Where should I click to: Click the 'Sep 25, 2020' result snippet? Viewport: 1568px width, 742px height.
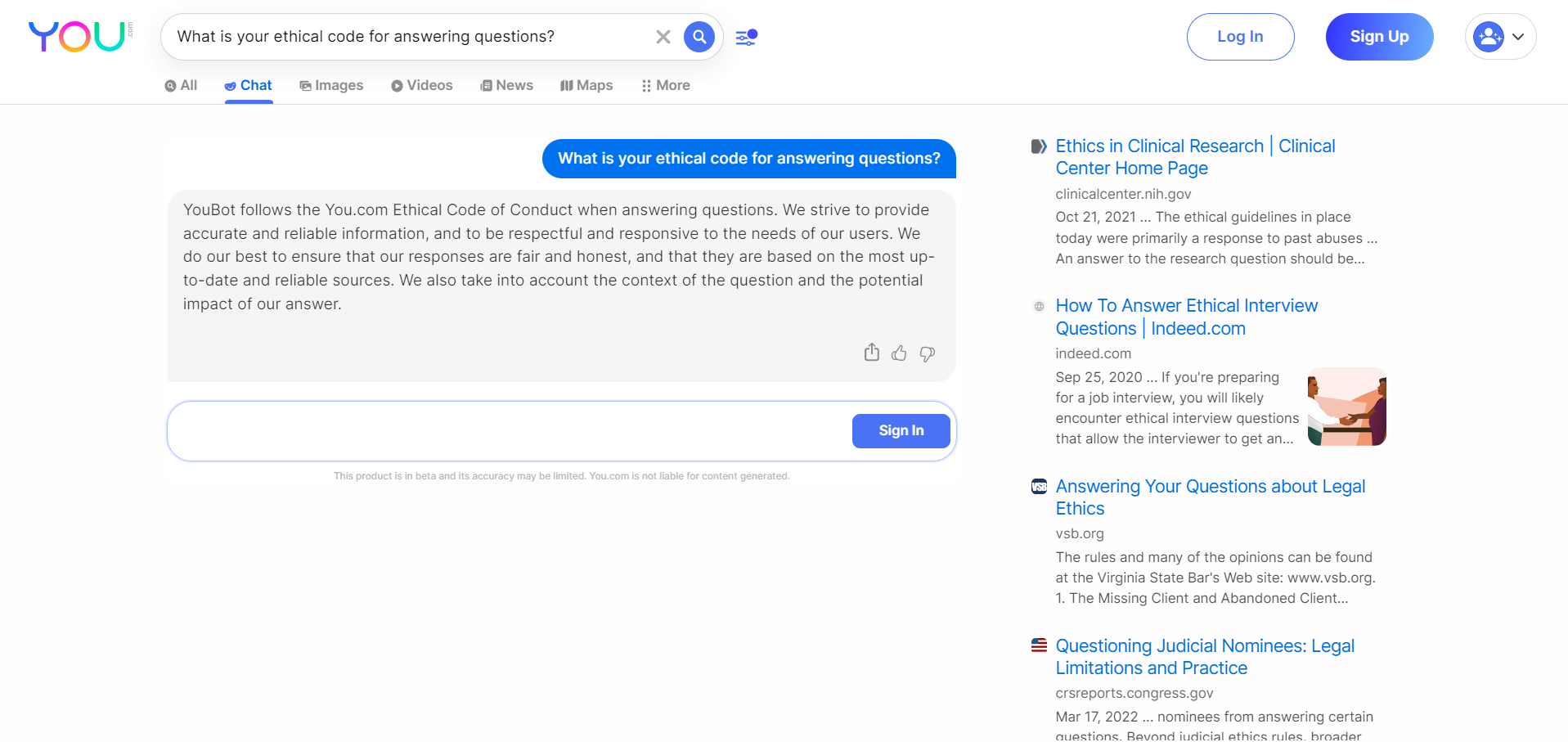1177,407
